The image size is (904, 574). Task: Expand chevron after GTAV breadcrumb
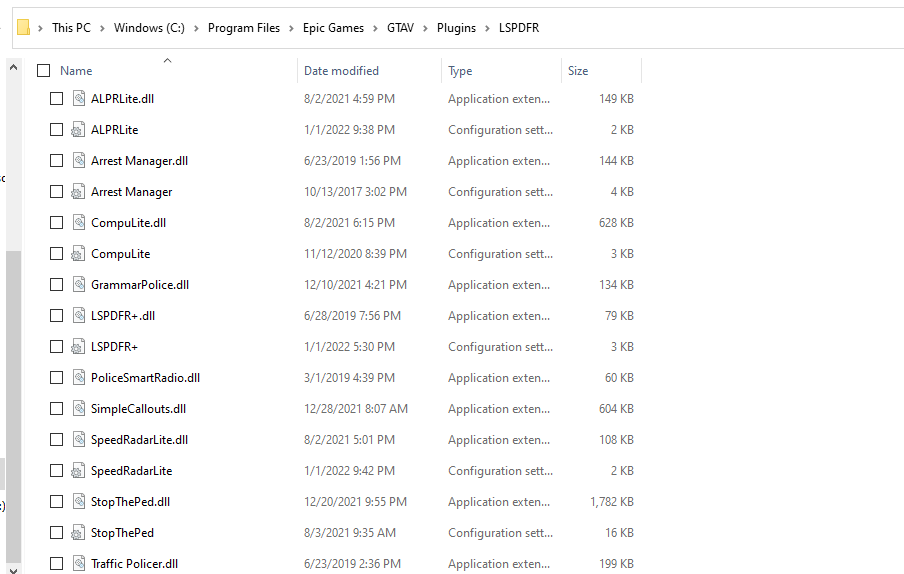pyautogui.click(x=425, y=28)
